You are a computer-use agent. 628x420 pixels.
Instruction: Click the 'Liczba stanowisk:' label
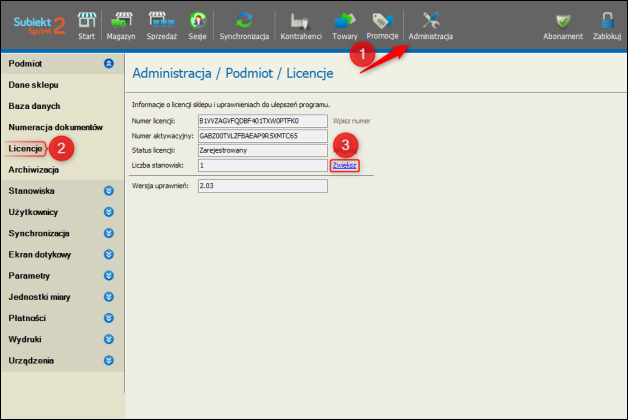pyautogui.click(x=158, y=165)
